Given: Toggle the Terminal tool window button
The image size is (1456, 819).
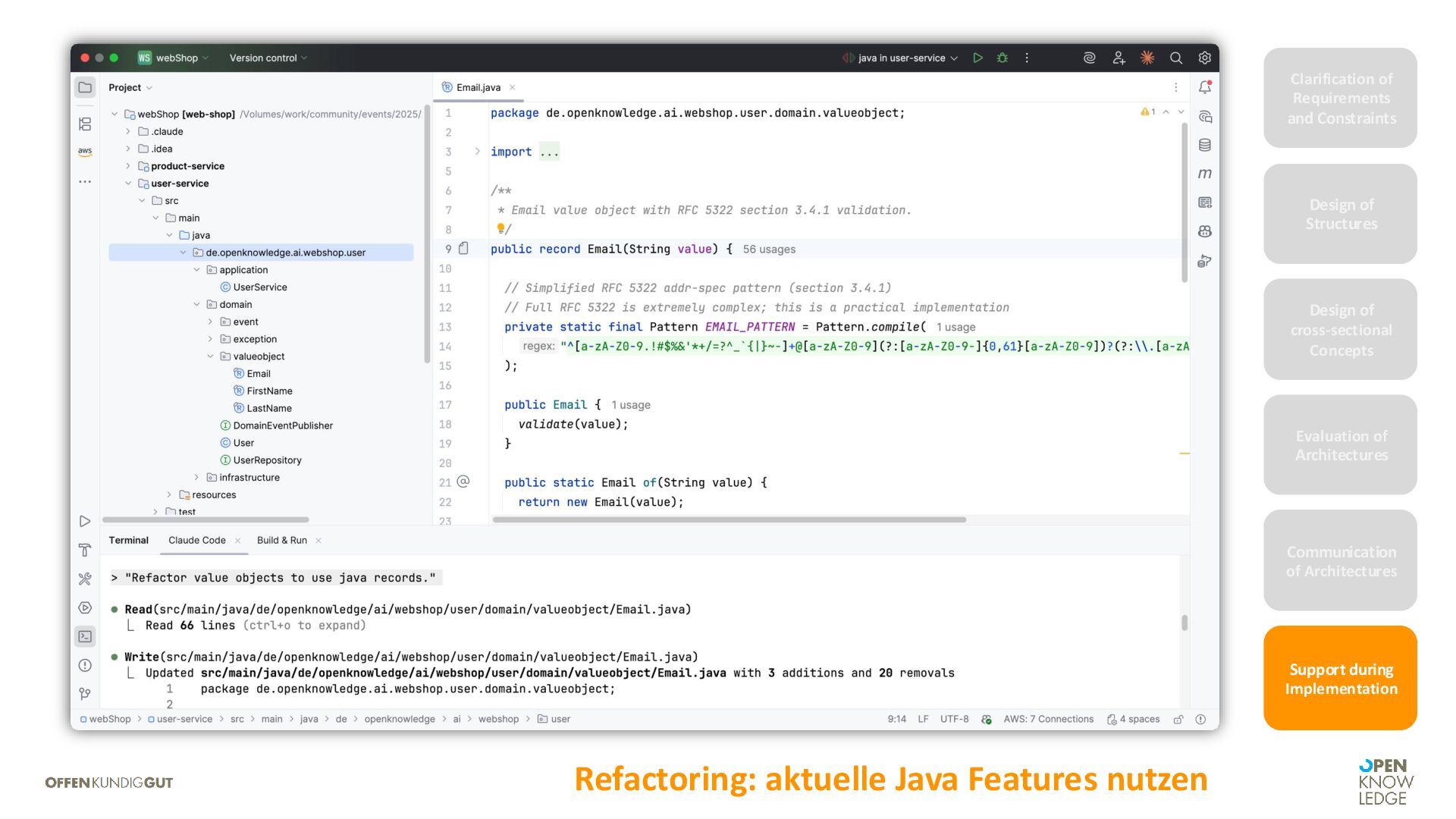Looking at the screenshot, I should click(85, 636).
